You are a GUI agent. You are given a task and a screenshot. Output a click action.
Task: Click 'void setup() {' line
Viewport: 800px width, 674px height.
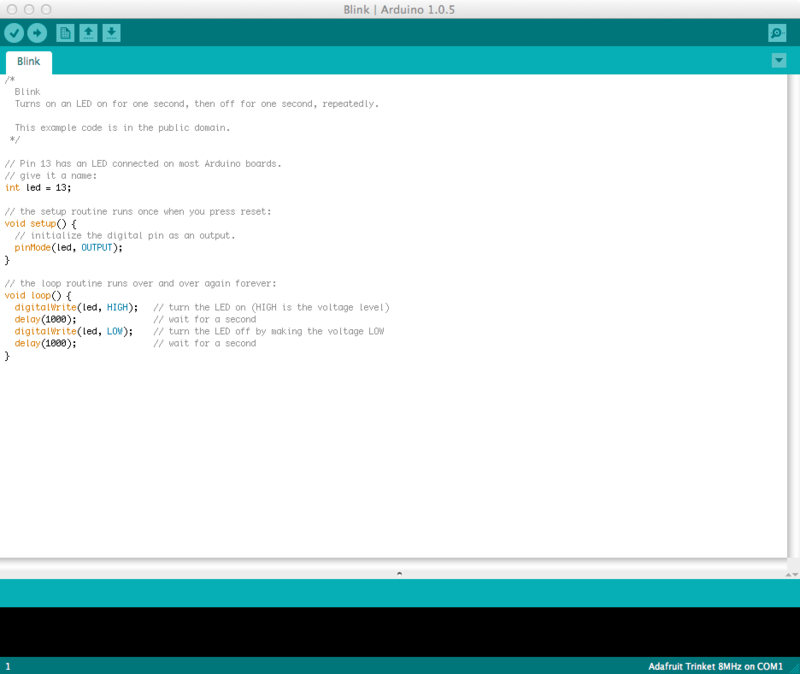point(40,223)
